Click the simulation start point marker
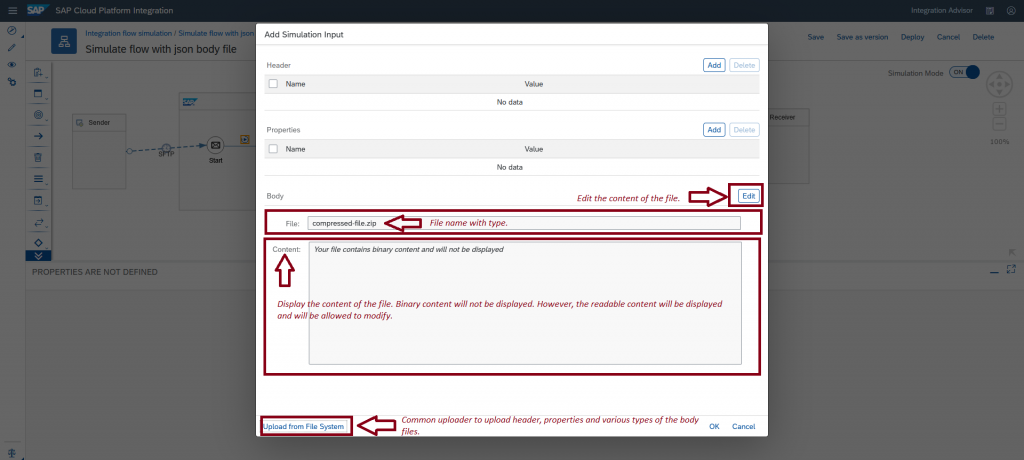Image resolution: width=1024 pixels, height=460 pixels. (x=245, y=139)
